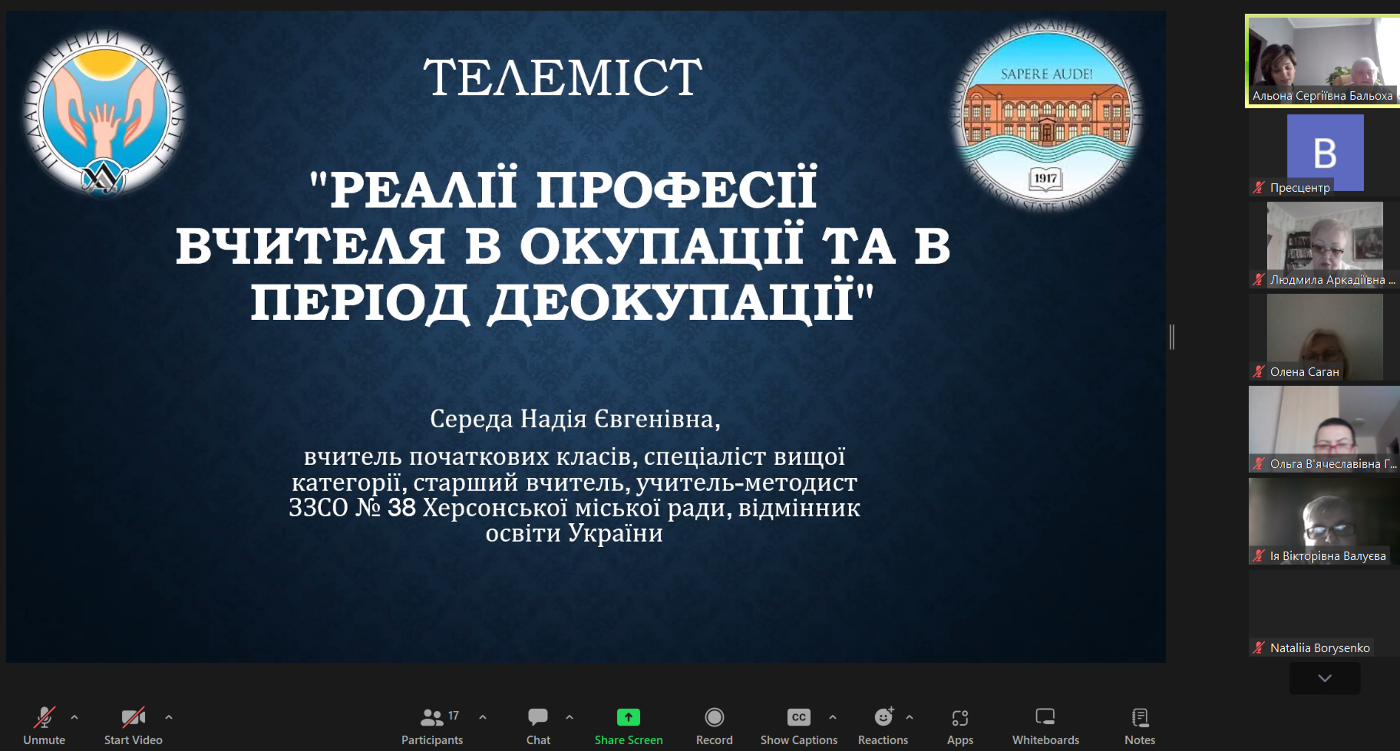Viewport: 1400px width, 751px height.
Task: Open video options arrow next to Start Video
Action: coord(168,717)
